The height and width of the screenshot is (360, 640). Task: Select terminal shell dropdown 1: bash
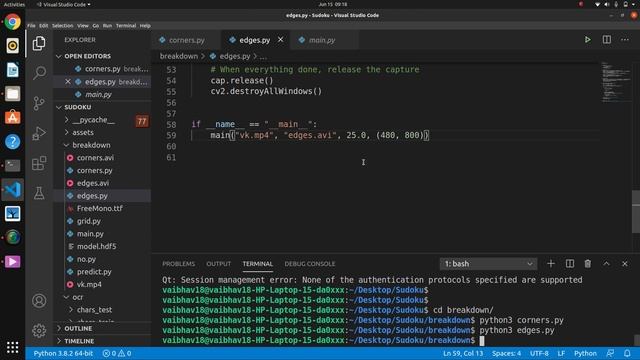(488, 264)
